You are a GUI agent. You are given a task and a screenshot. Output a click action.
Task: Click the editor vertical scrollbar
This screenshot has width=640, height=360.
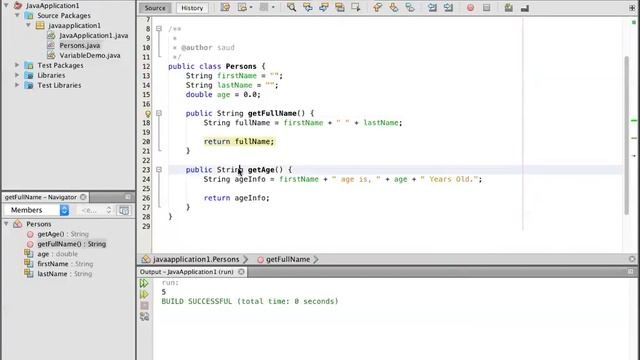(x=627, y=135)
